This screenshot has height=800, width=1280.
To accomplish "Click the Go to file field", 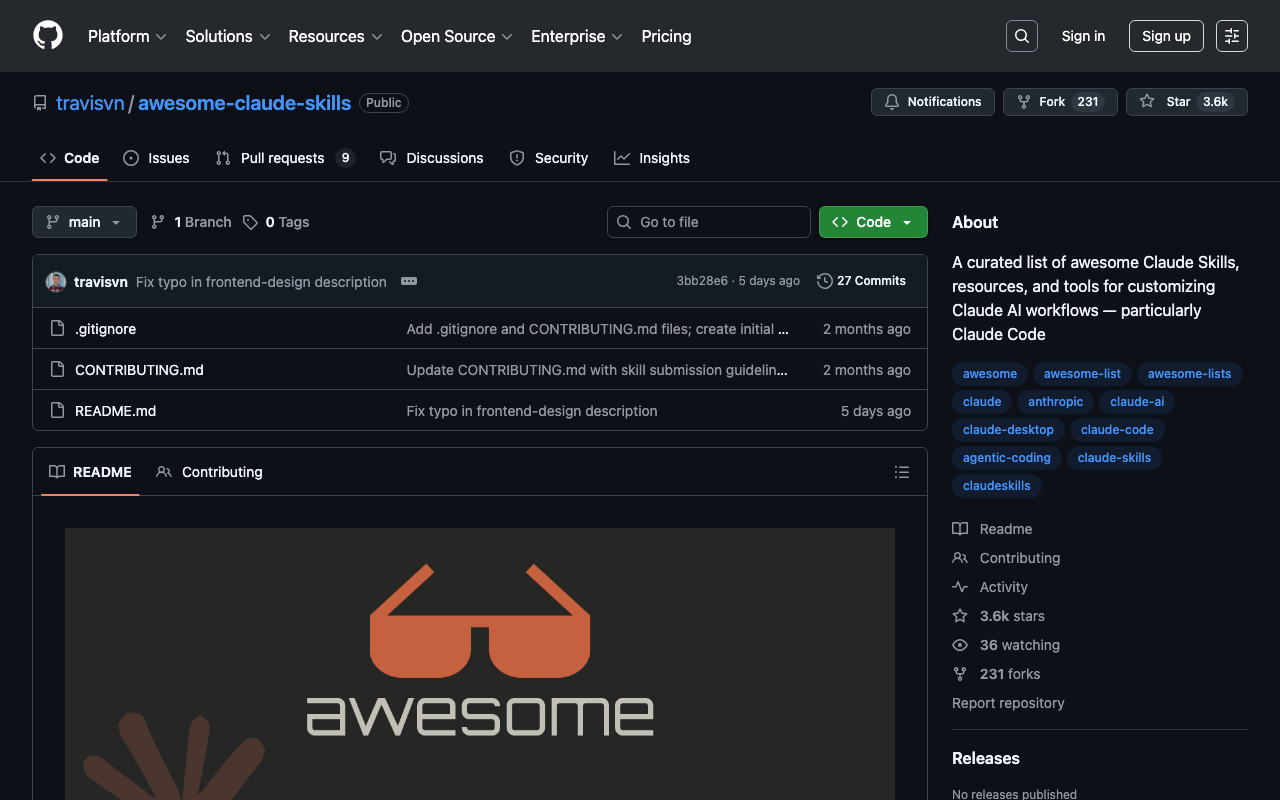I will [709, 222].
